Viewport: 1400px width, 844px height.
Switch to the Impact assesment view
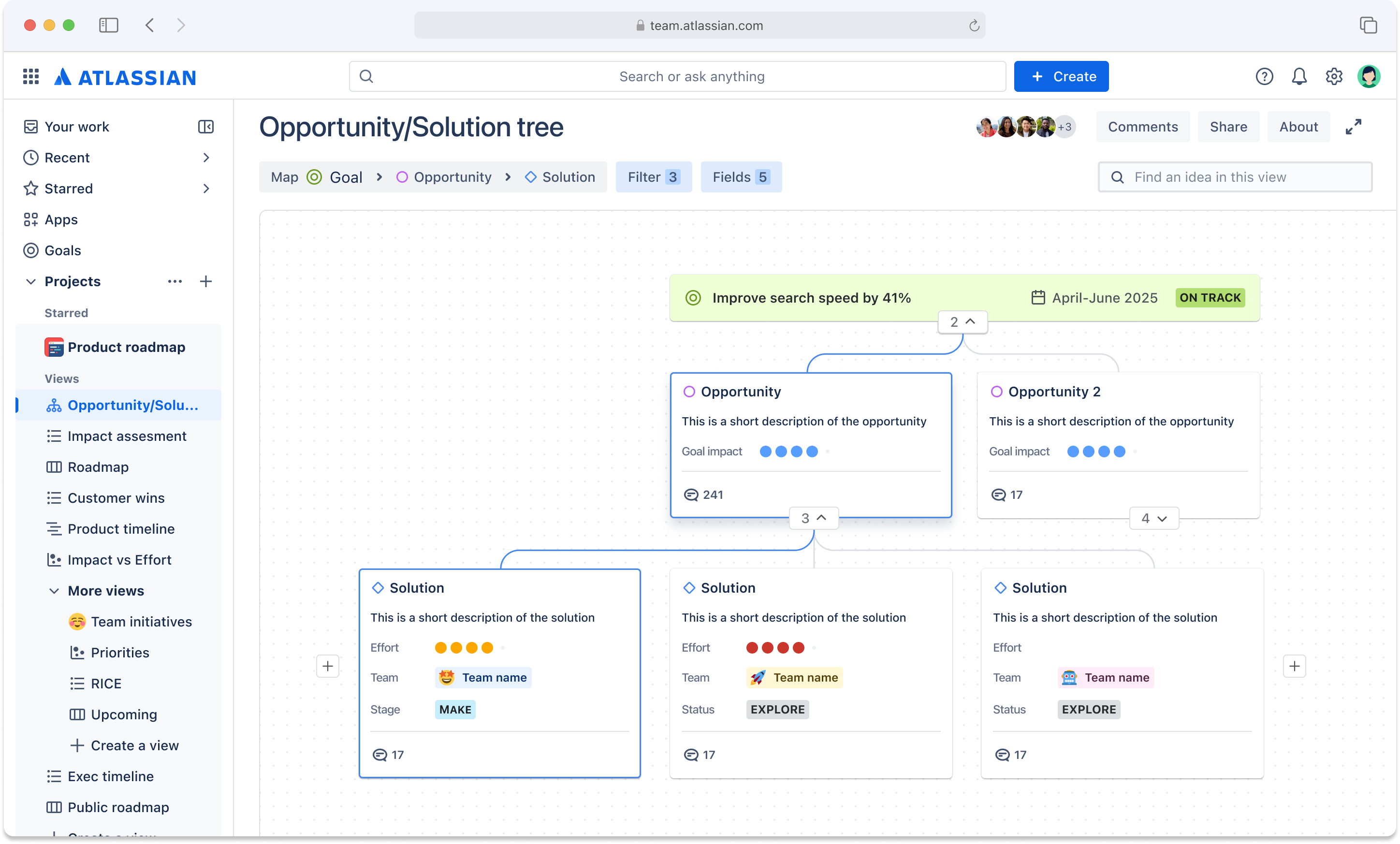pos(126,436)
